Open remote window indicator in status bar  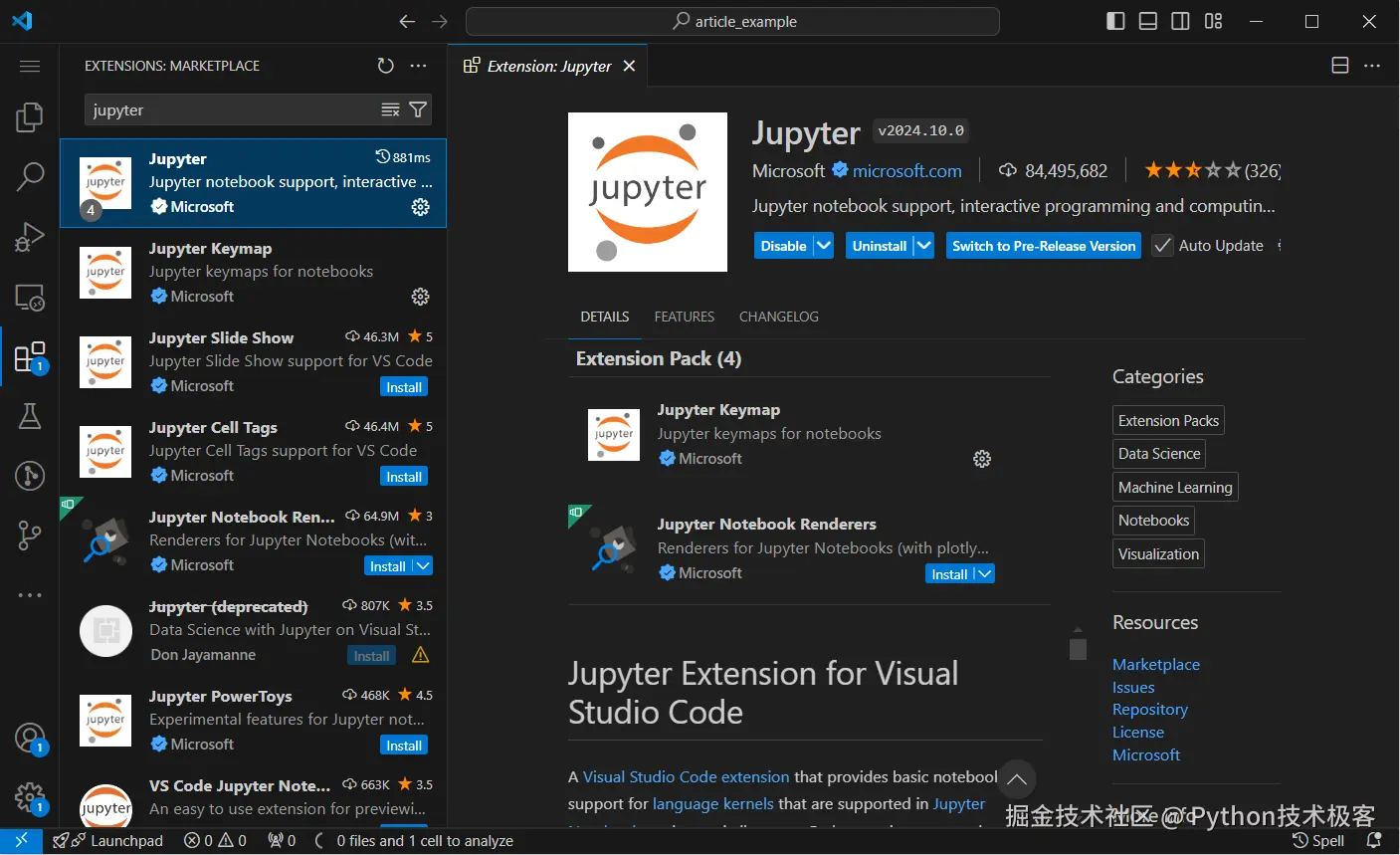tap(21, 841)
